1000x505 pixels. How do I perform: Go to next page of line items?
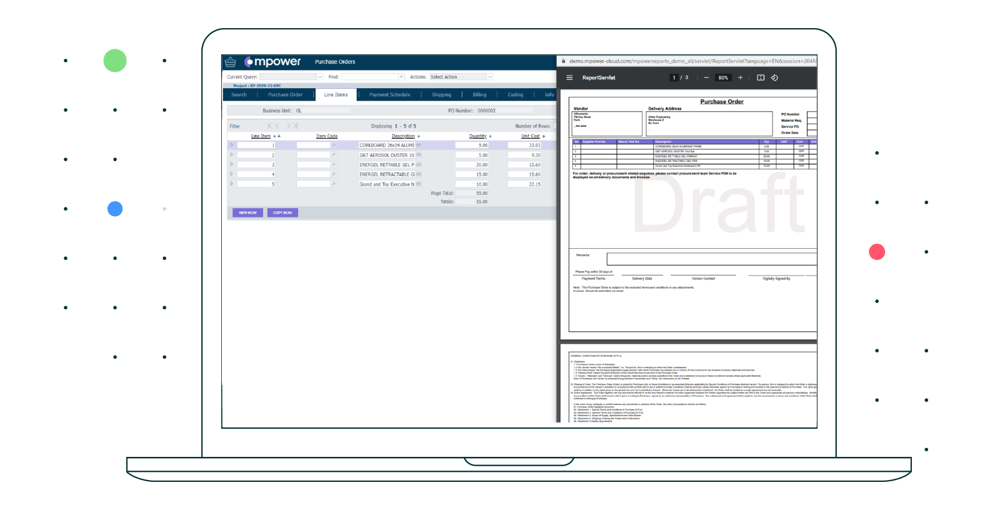(288, 126)
